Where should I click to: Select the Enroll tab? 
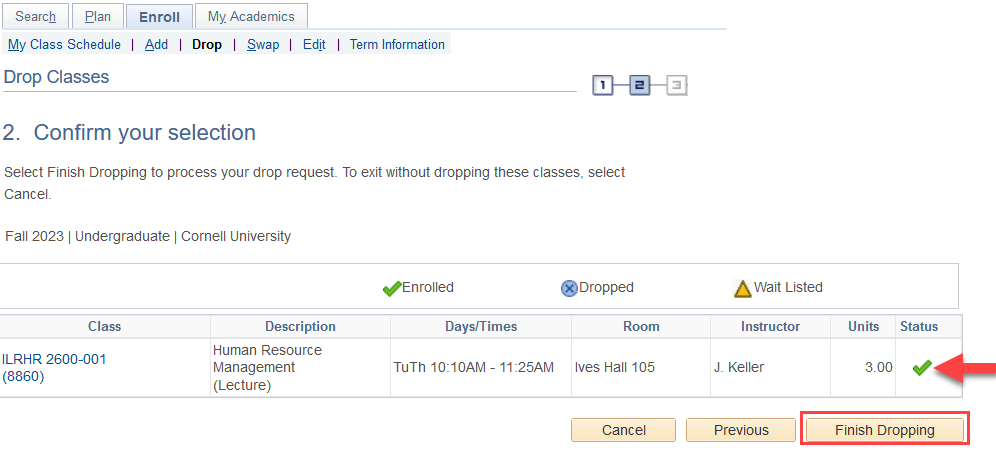click(159, 17)
